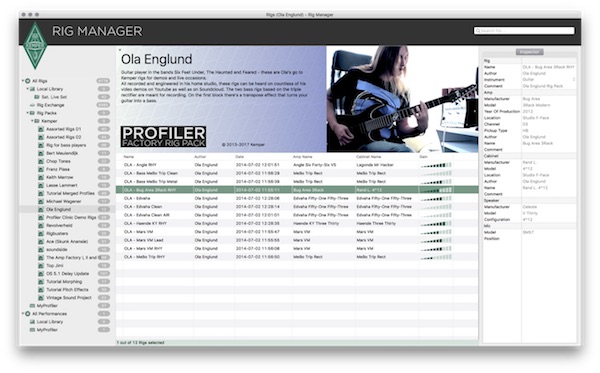Select the Local Library icon under All Performances
The width and height of the screenshot is (600, 373).
coord(32,322)
